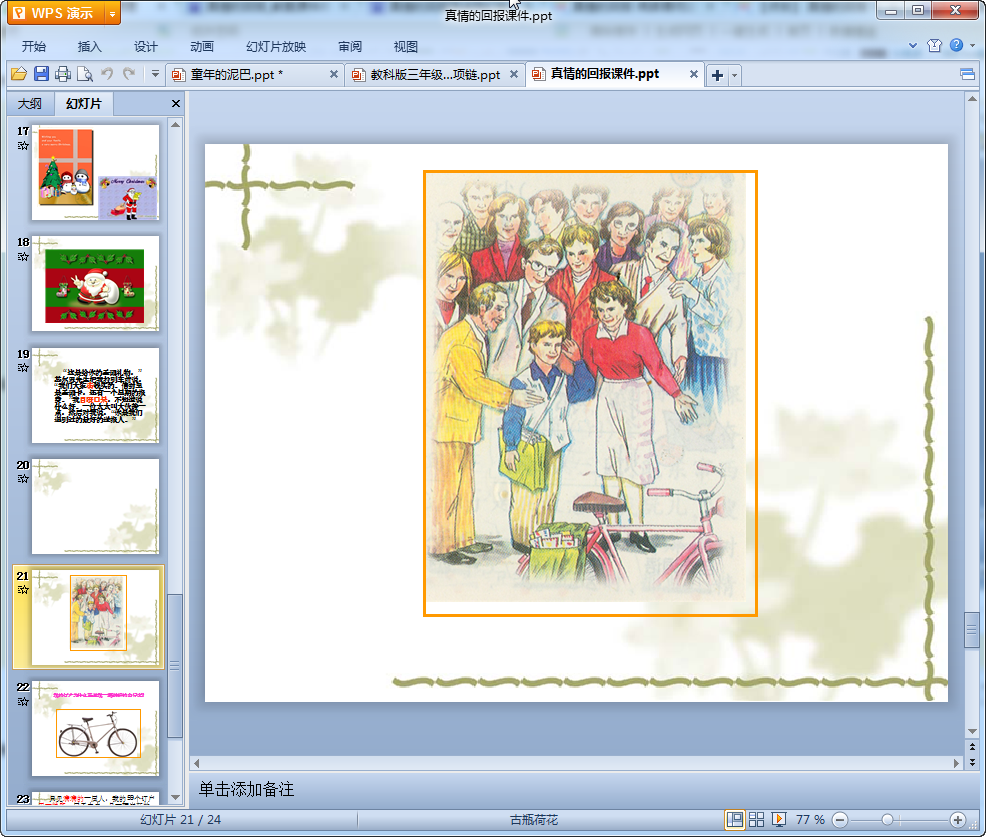
Task: Click horizontal scrollbar left arrow
Action: pyautogui.click(x=197, y=763)
